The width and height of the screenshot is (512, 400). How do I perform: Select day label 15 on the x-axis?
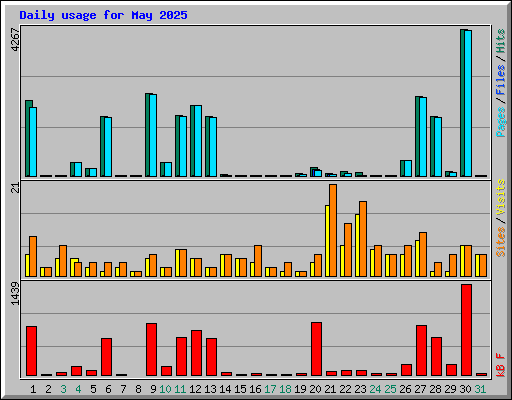[240, 389]
